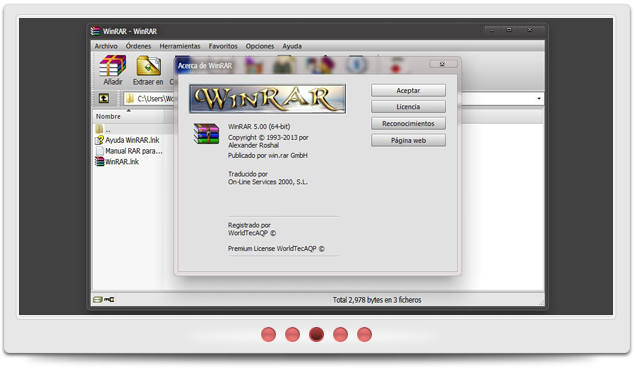Click the WinRAR title bar app icon
Image resolution: width=635 pixels, height=373 pixels.
coord(95,31)
